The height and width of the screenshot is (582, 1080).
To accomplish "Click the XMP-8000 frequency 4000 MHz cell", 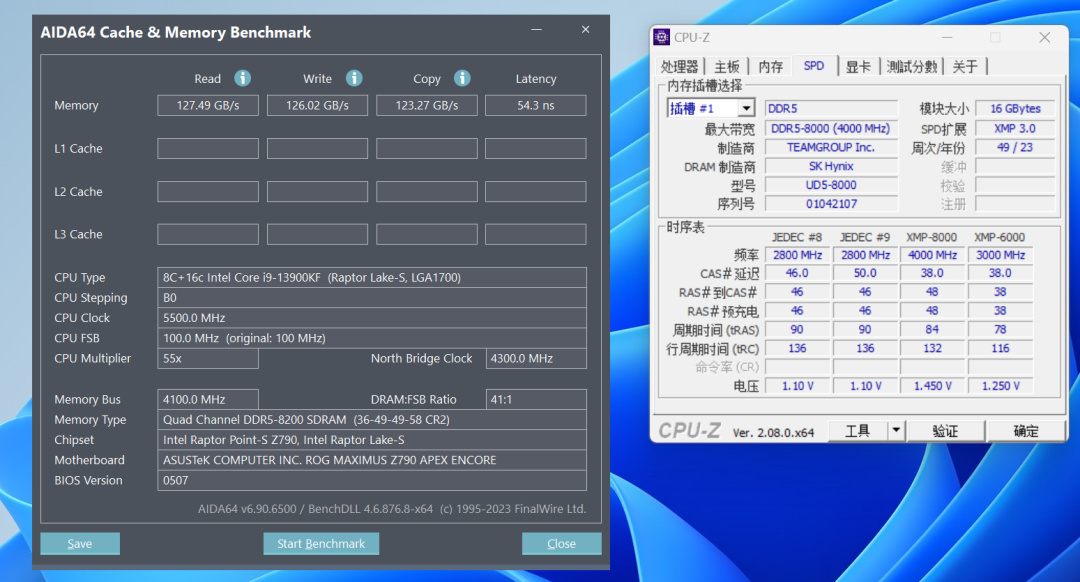I will [x=932, y=255].
